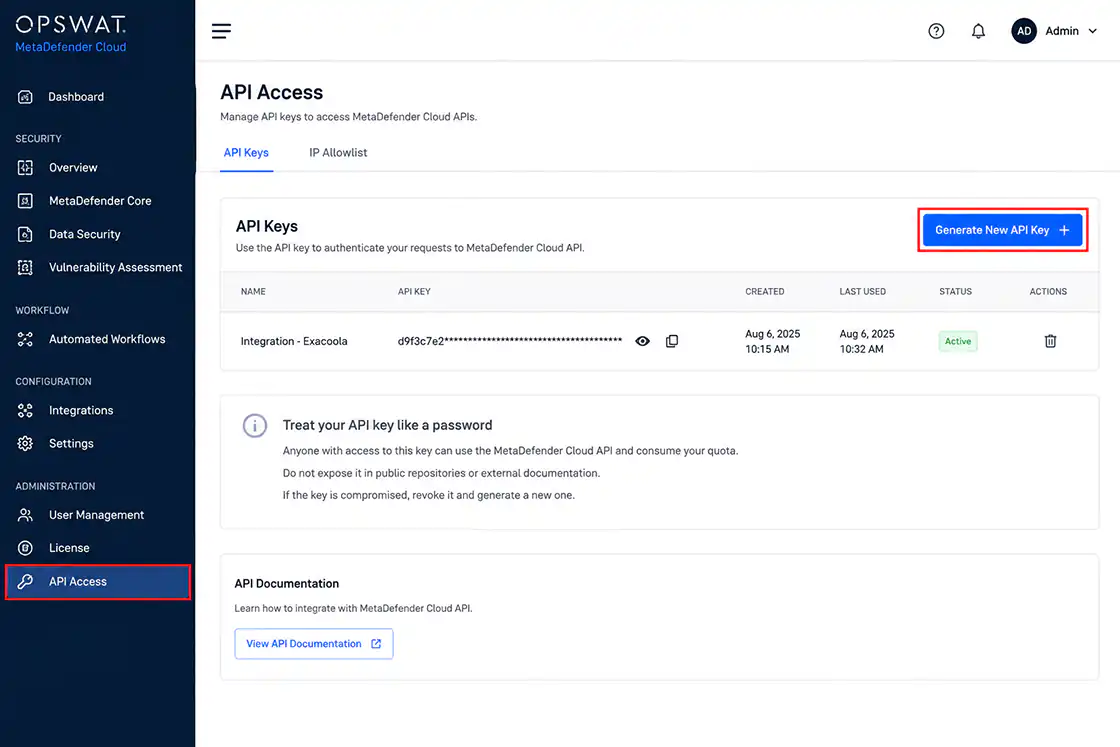
Task: Click the User Management people icon
Action: coord(25,515)
